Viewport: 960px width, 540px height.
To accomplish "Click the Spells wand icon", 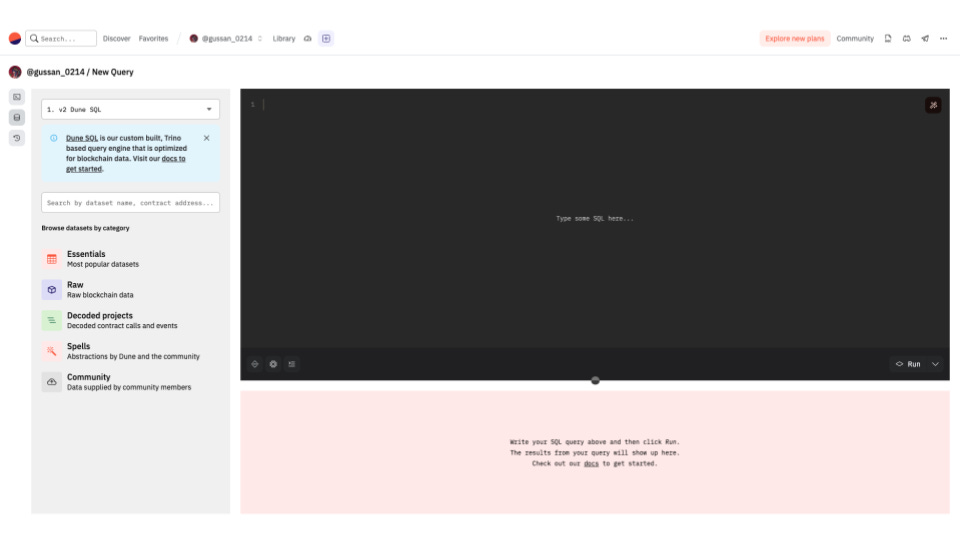I will (51, 351).
